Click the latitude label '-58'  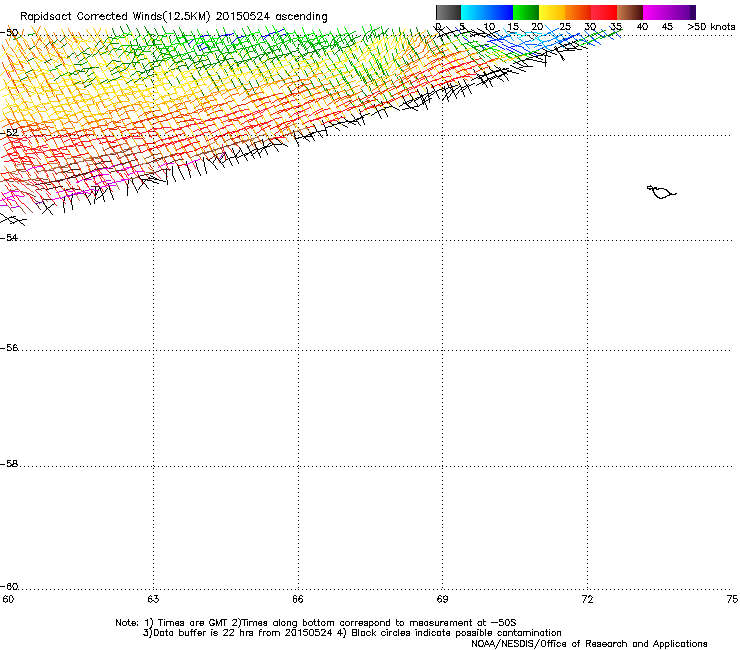click(x=9, y=464)
